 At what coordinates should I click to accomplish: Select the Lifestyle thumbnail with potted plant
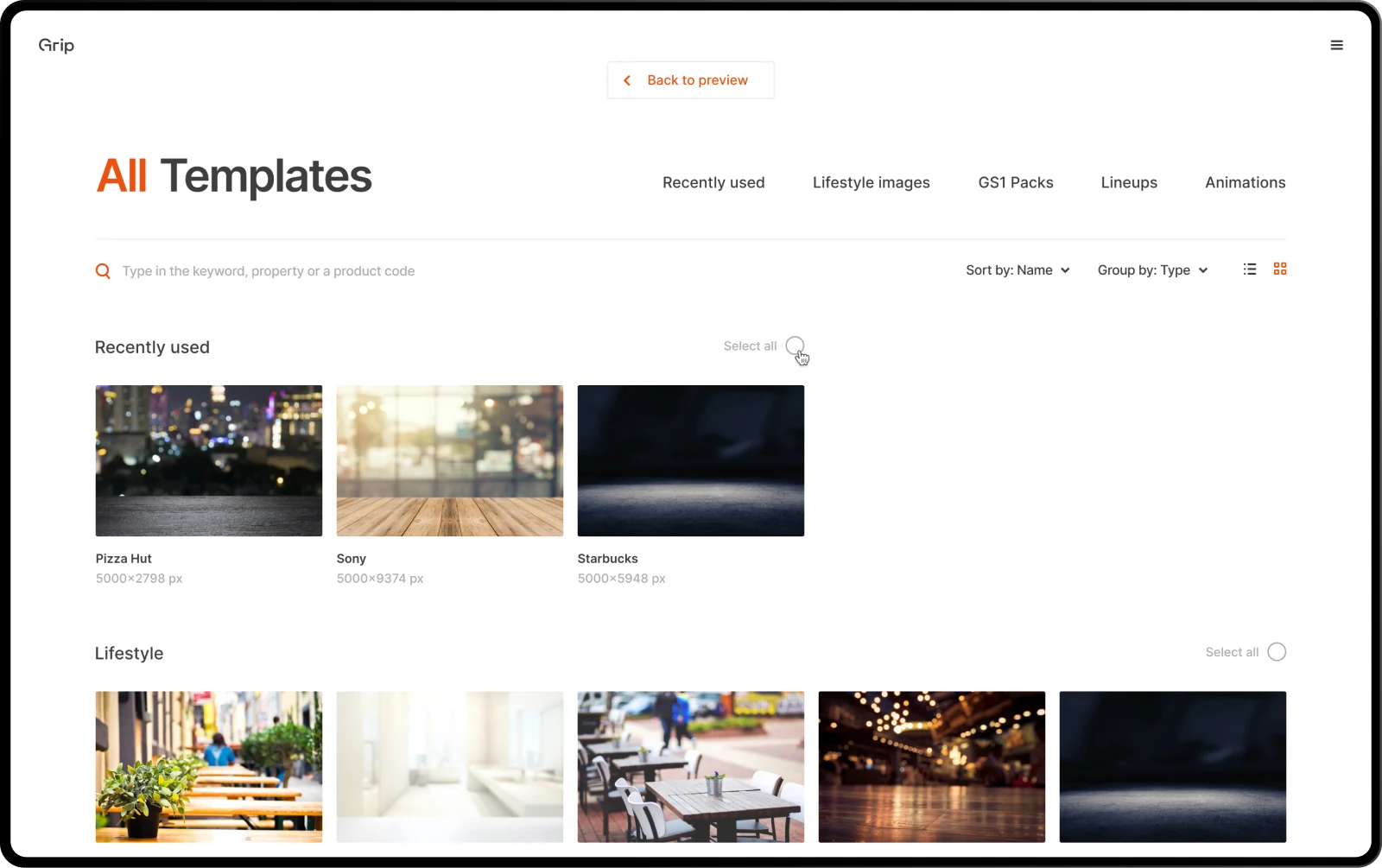pos(209,767)
